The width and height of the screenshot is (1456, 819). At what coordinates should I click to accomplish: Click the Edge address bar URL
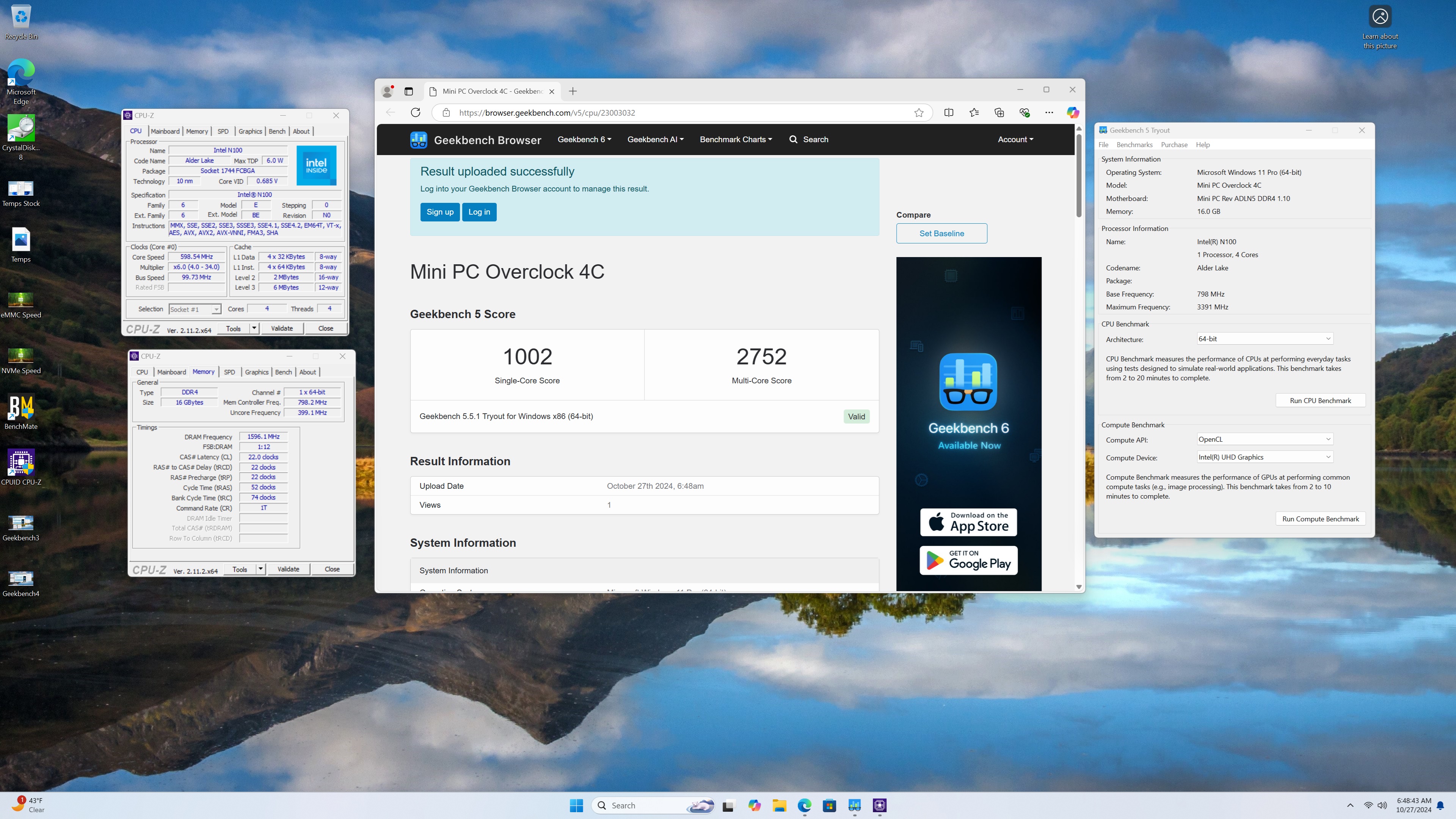[x=546, y=113]
